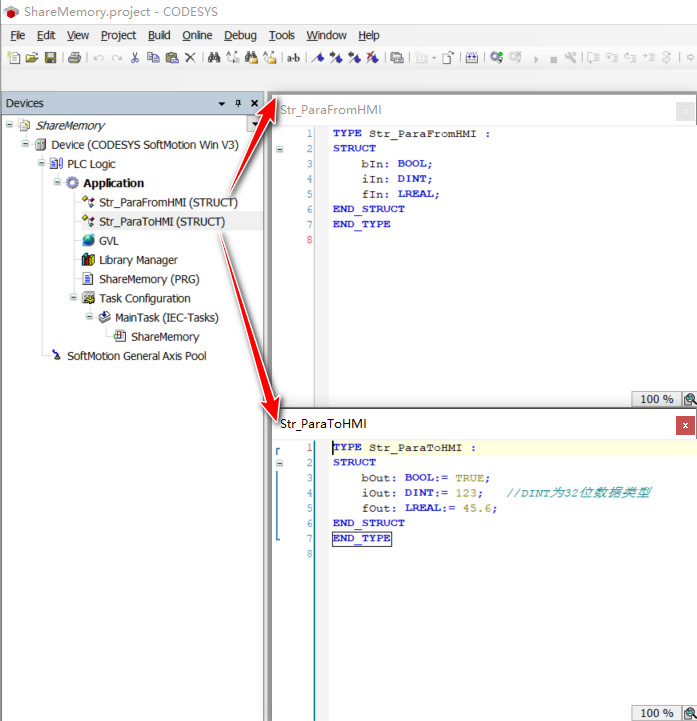This screenshot has height=721, width=697.
Task: Close the Devices panel
Action: 254,103
